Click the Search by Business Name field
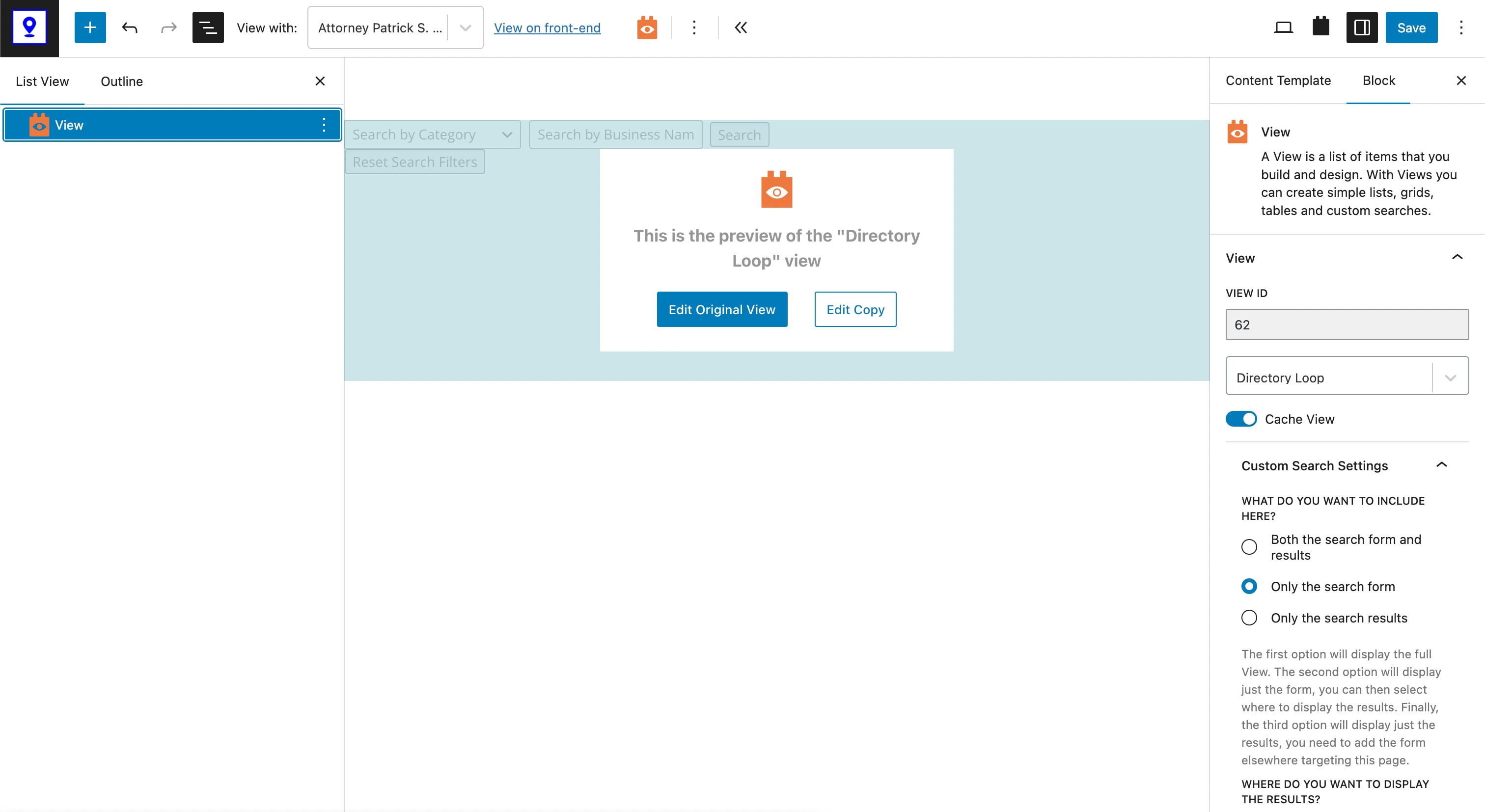Viewport: 1485px width, 812px height. coord(616,135)
